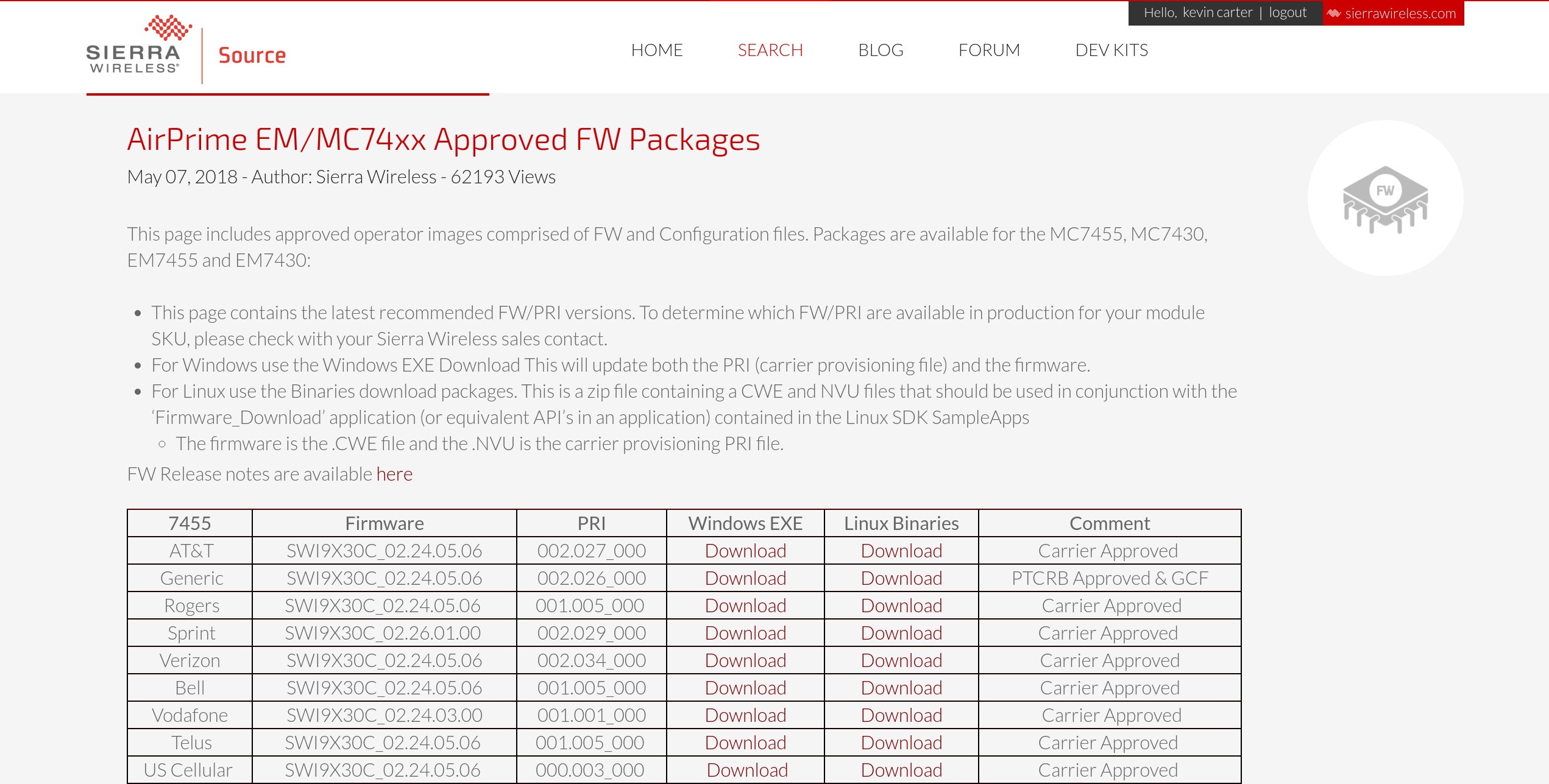Open FW release notes 'here' link
The width and height of the screenshot is (1549, 784).
(394, 474)
